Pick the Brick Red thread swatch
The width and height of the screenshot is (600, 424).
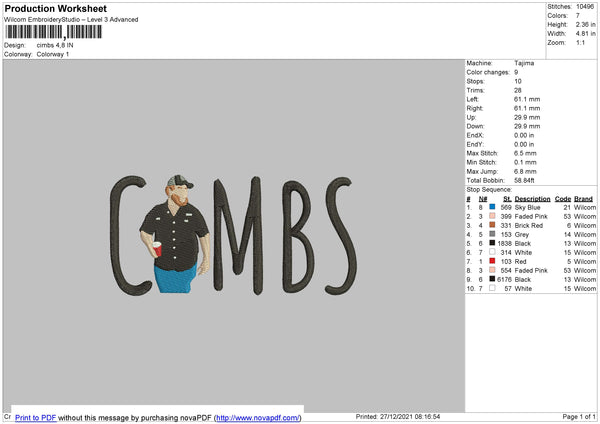(492, 225)
